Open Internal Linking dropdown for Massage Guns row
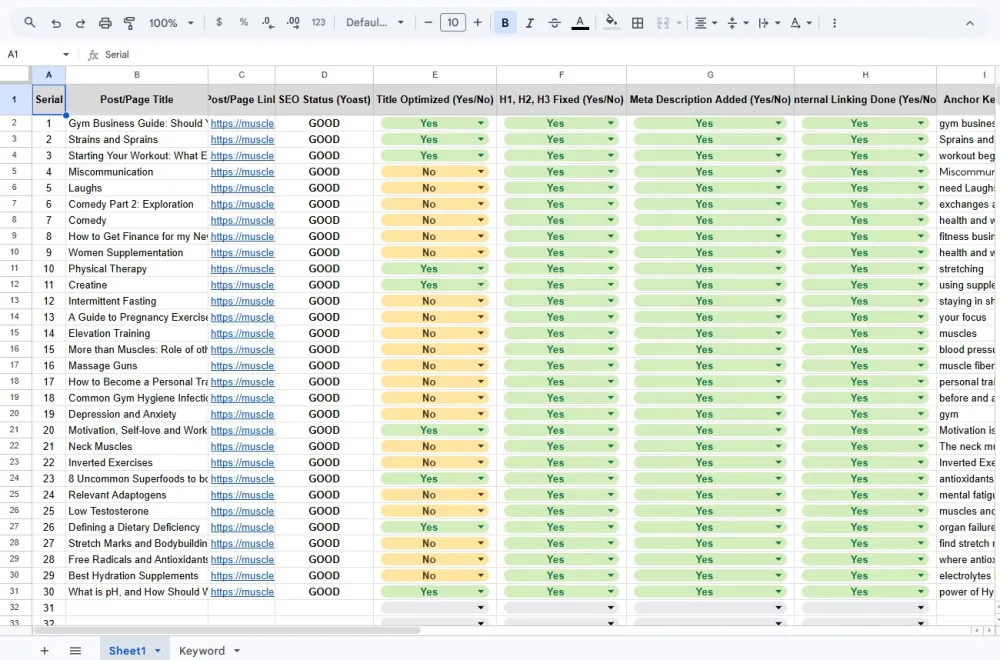 pyautogui.click(x=920, y=365)
